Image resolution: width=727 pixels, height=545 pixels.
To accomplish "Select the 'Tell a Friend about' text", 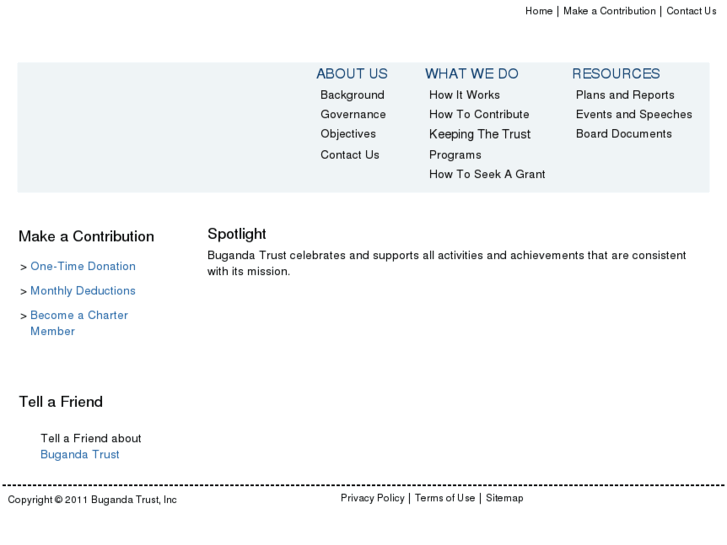I will pyautogui.click(x=91, y=438).
